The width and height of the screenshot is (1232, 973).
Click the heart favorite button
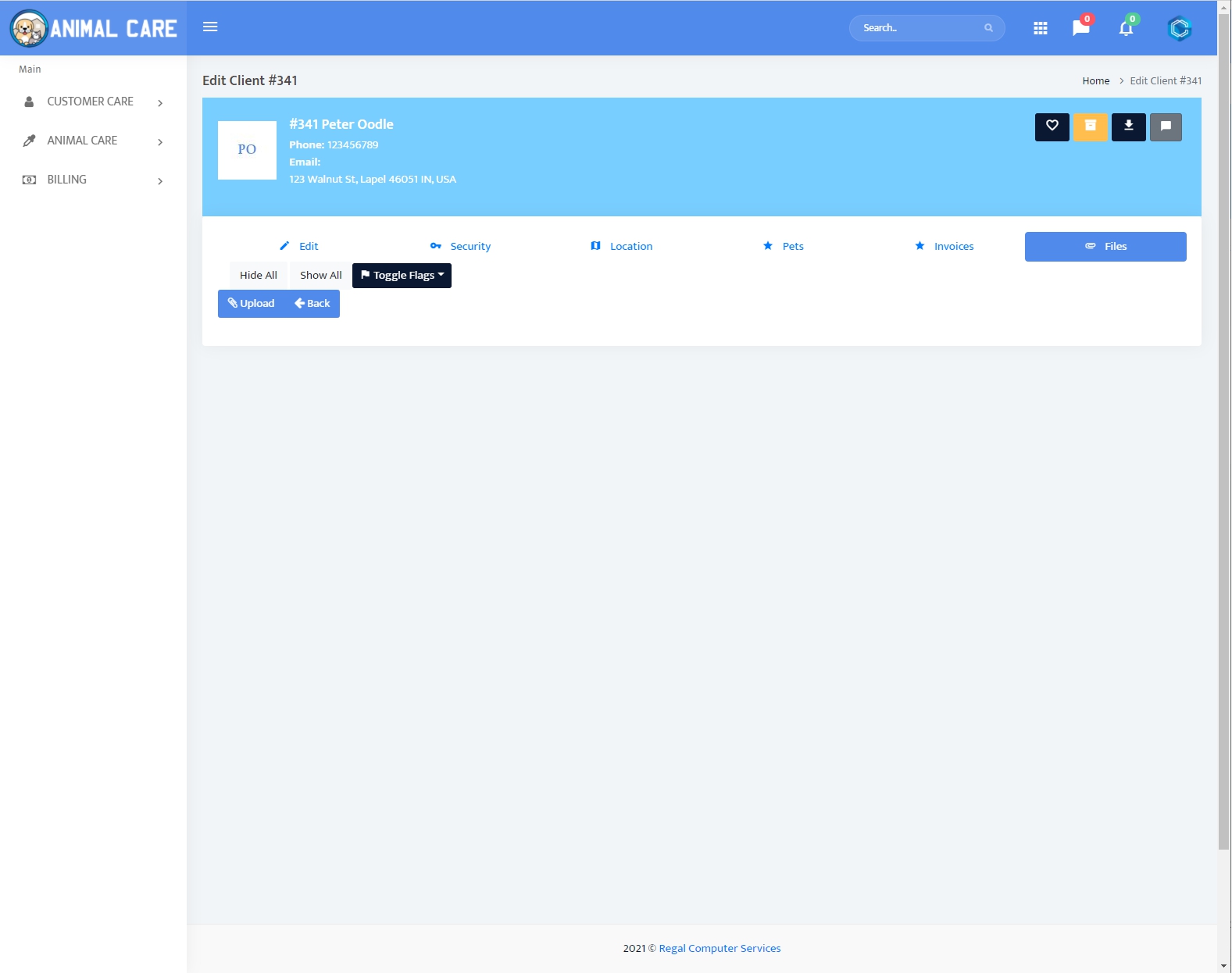coord(1052,127)
